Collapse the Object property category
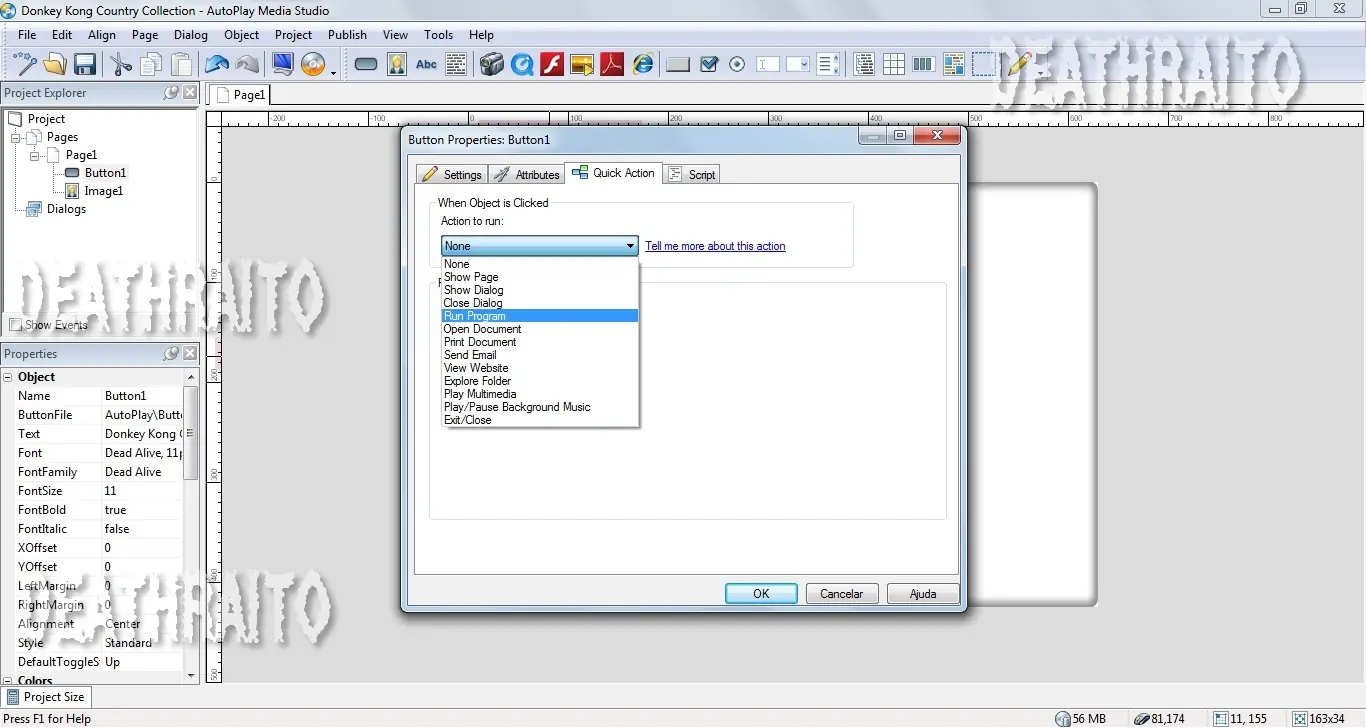The image size is (1366, 728). click(x=9, y=377)
